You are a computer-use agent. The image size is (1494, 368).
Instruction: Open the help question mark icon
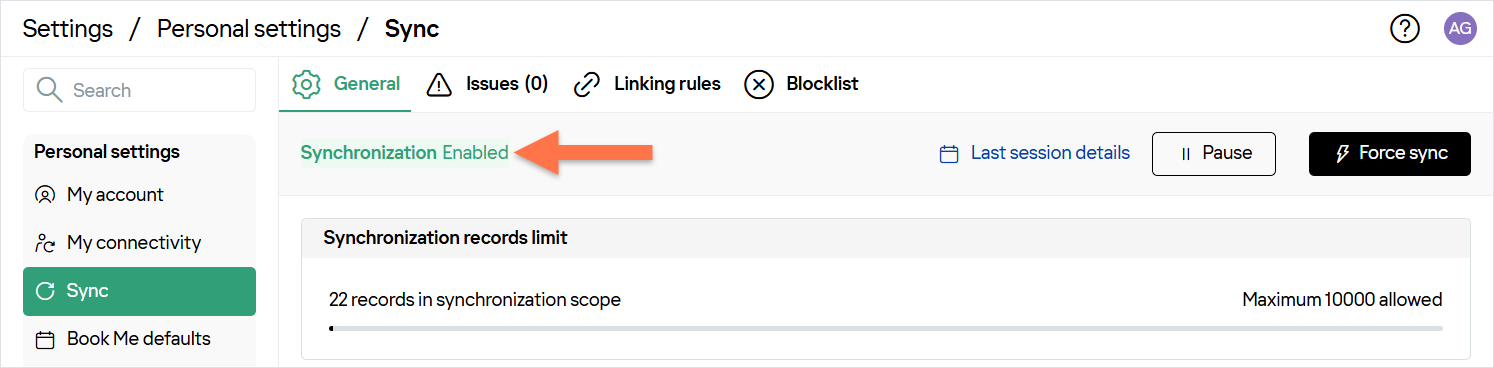1405,29
